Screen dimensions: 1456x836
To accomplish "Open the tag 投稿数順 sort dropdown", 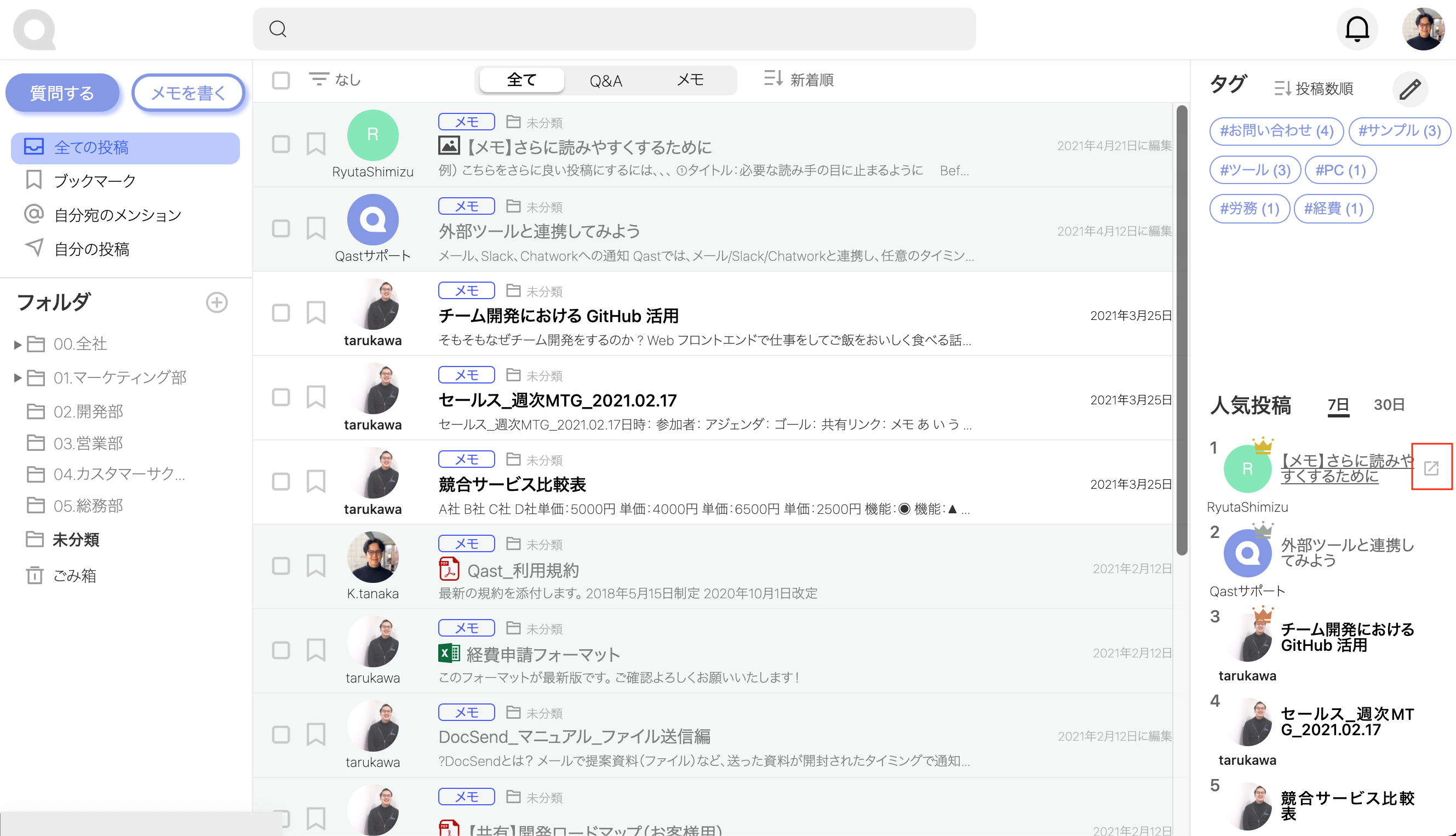I will [x=1314, y=89].
